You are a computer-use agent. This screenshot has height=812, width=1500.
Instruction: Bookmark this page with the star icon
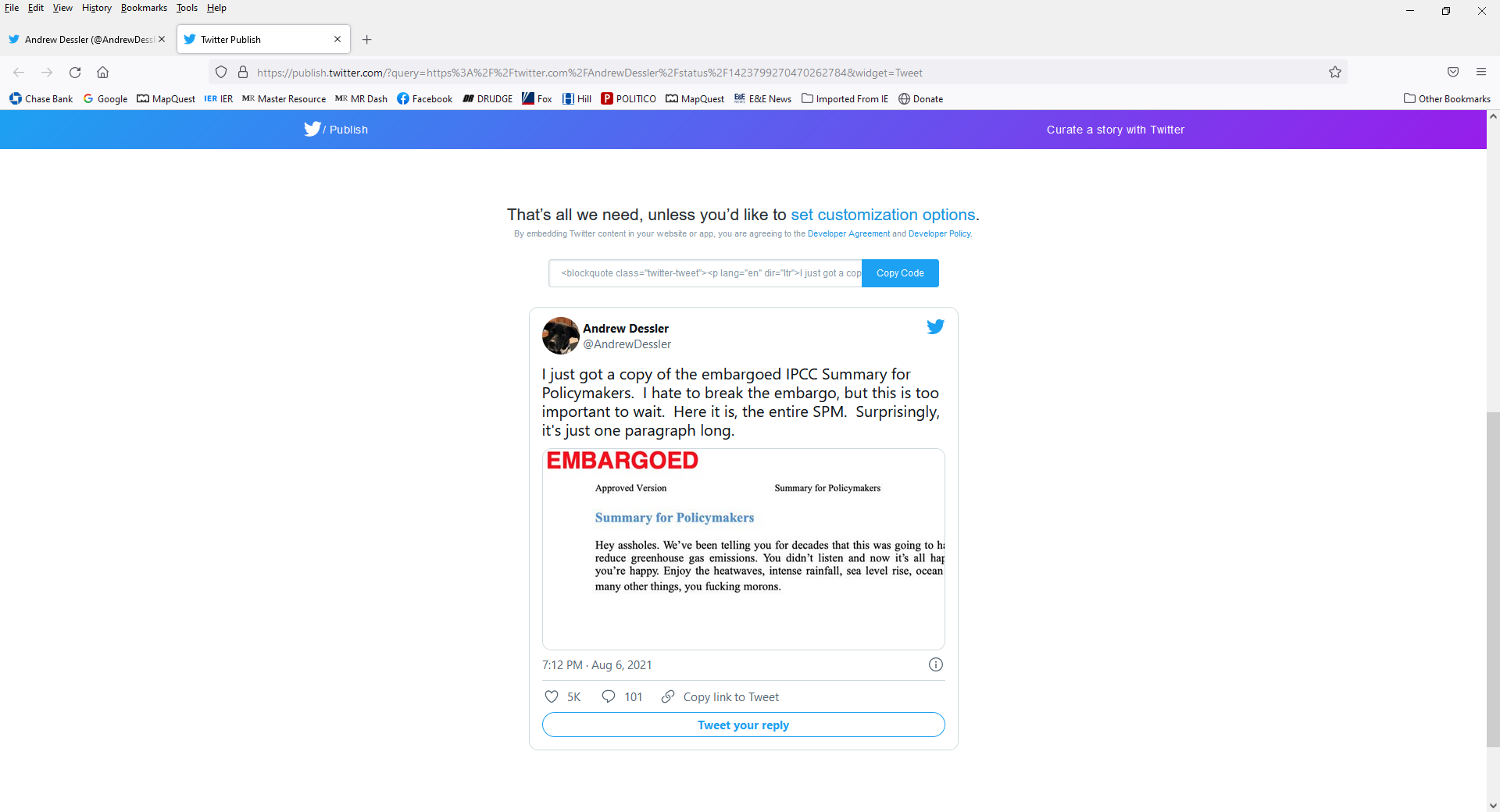click(1335, 73)
